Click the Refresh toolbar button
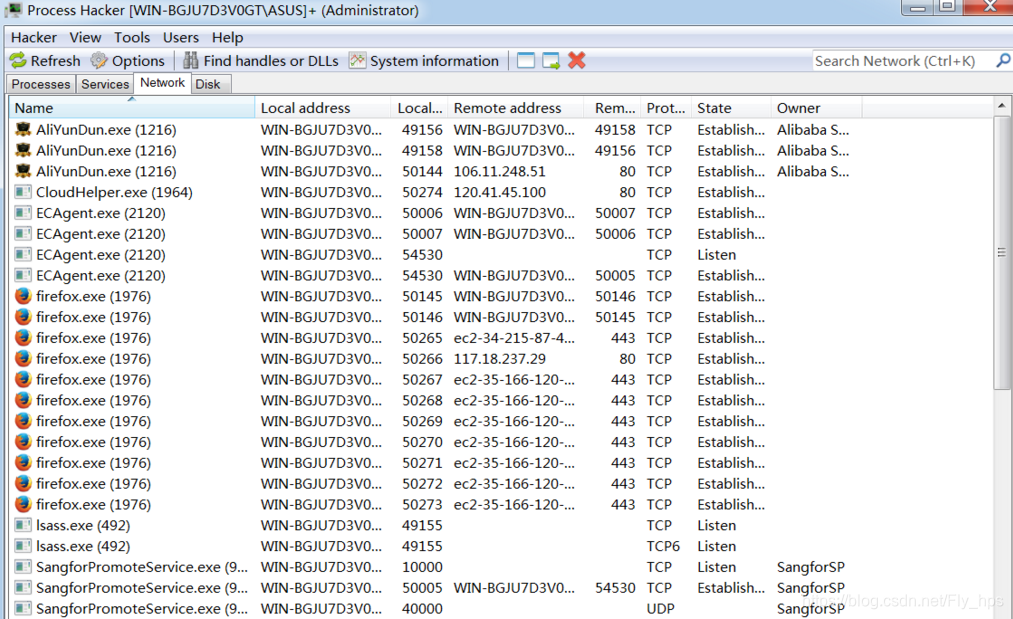 (x=45, y=61)
